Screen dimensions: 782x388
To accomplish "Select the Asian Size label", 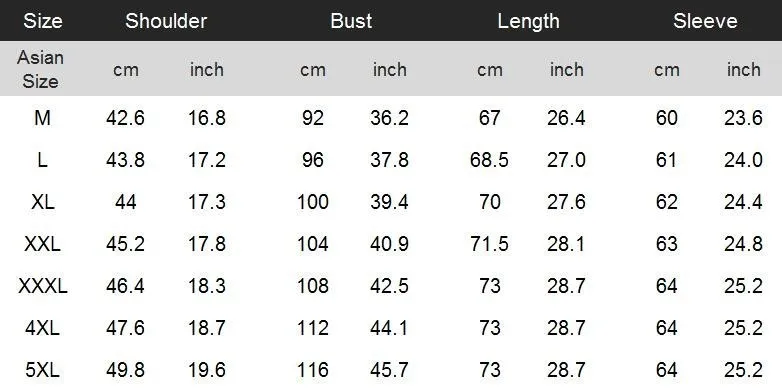I will click(x=40, y=69).
